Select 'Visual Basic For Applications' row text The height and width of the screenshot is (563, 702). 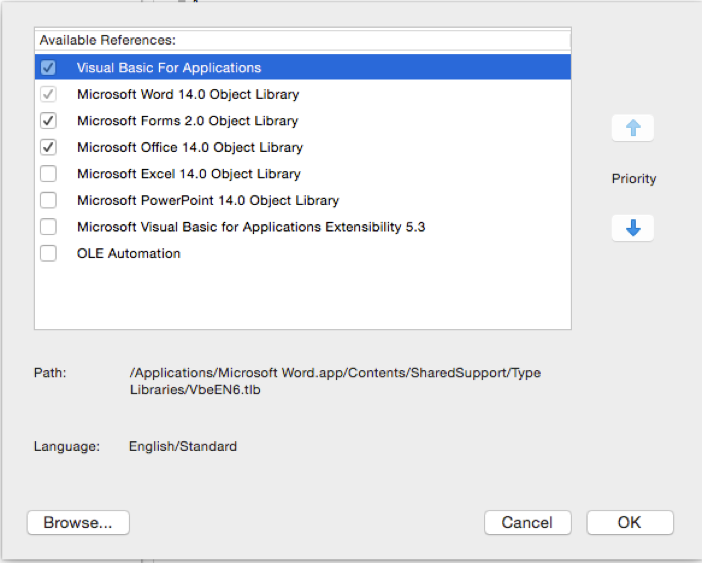coord(169,68)
